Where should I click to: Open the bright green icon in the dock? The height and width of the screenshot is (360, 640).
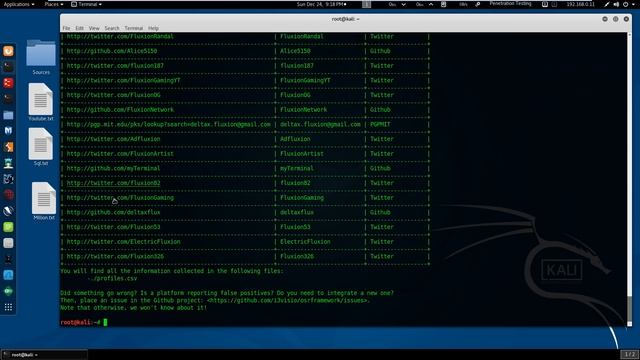8,227
